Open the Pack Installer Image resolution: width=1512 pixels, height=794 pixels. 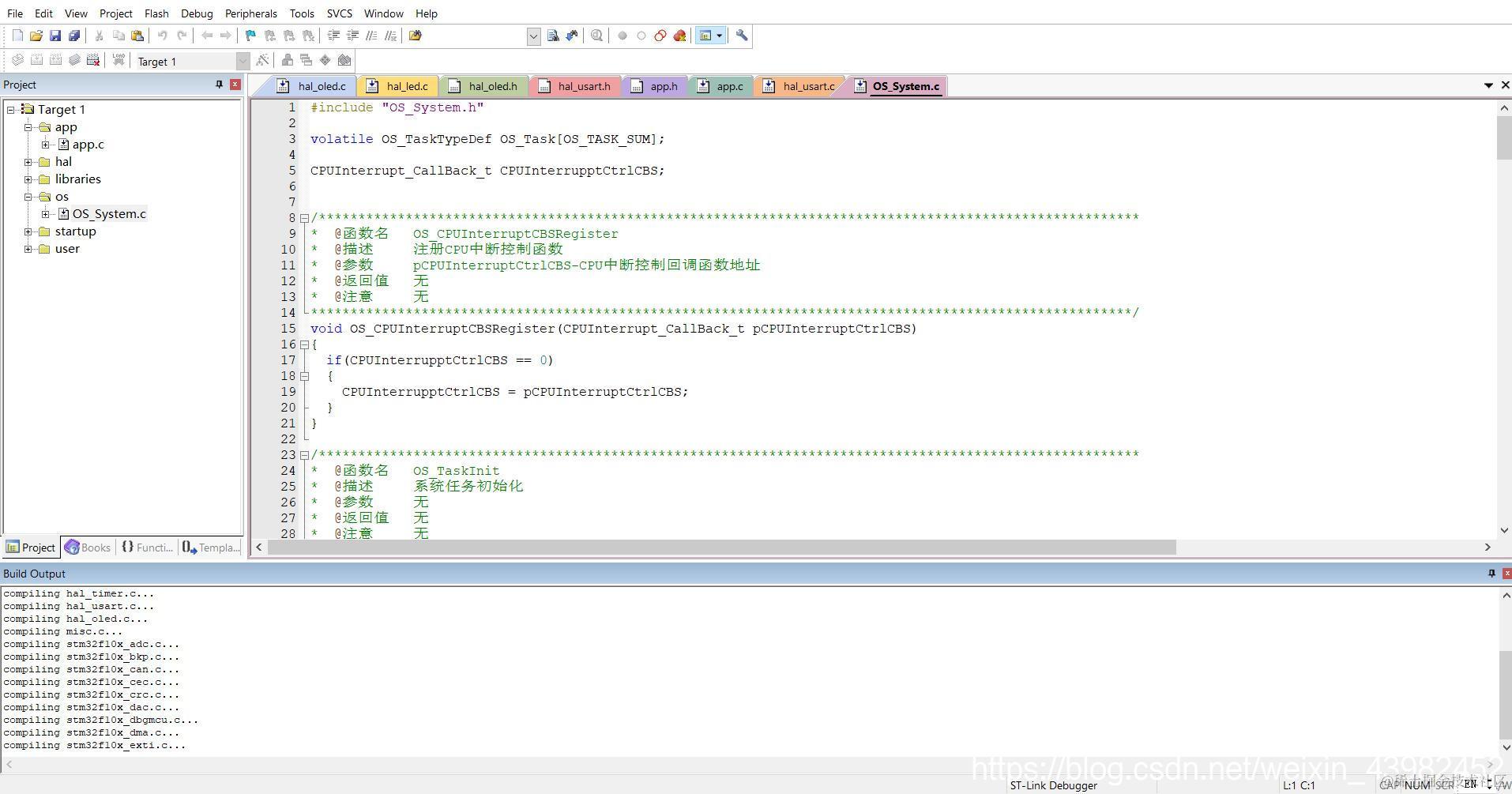point(344,60)
